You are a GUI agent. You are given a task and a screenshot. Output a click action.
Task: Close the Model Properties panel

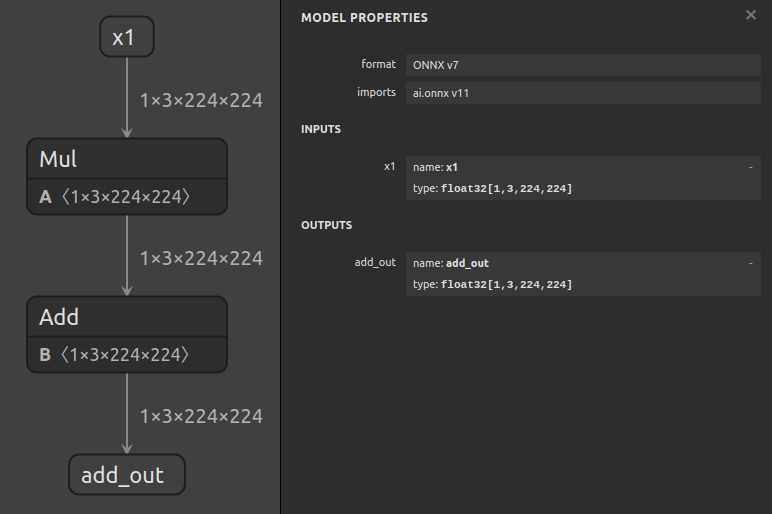[x=751, y=15]
